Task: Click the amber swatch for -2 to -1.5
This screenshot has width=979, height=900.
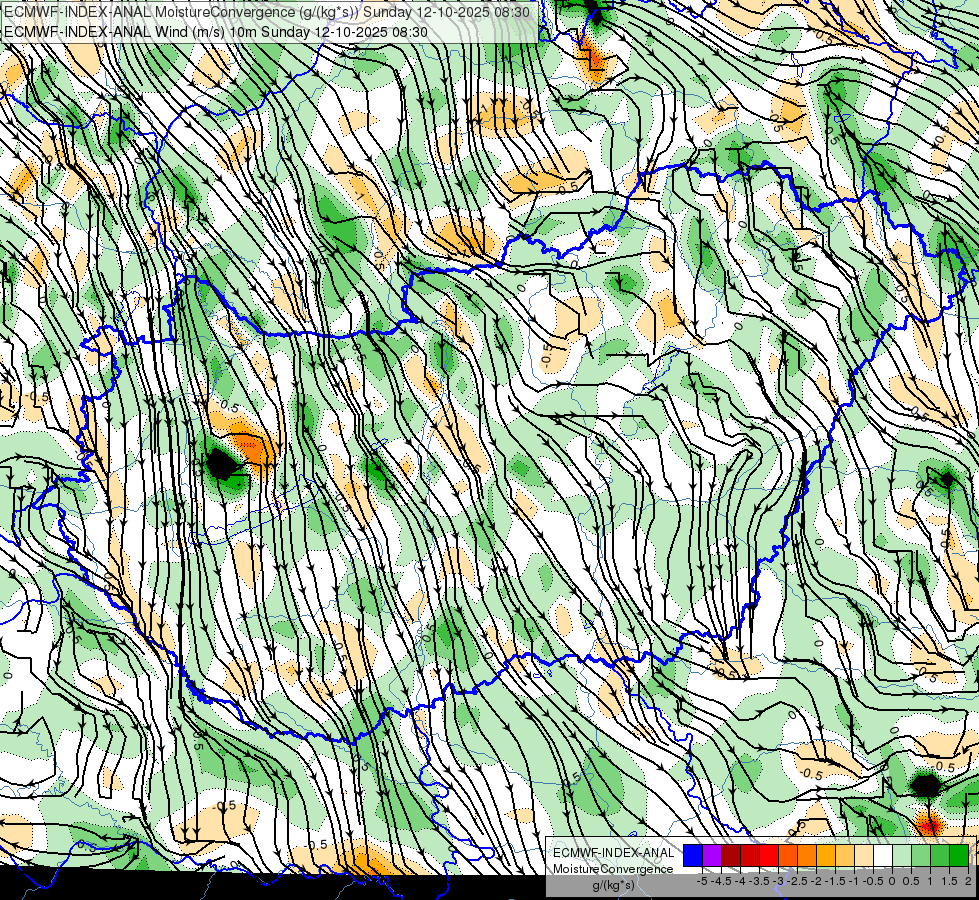Action: pyautogui.click(x=826, y=855)
